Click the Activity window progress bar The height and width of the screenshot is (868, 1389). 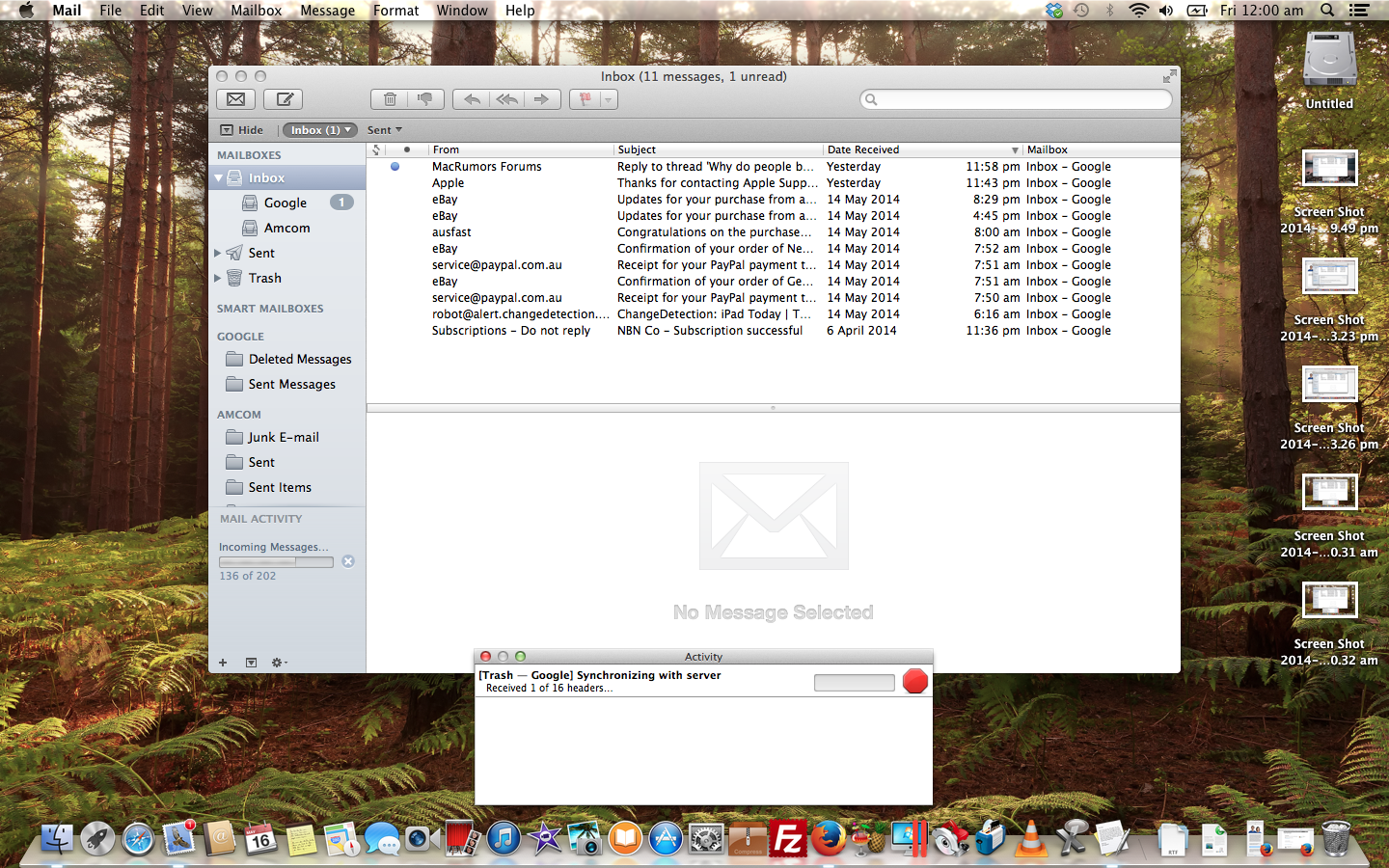coord(855,683)
